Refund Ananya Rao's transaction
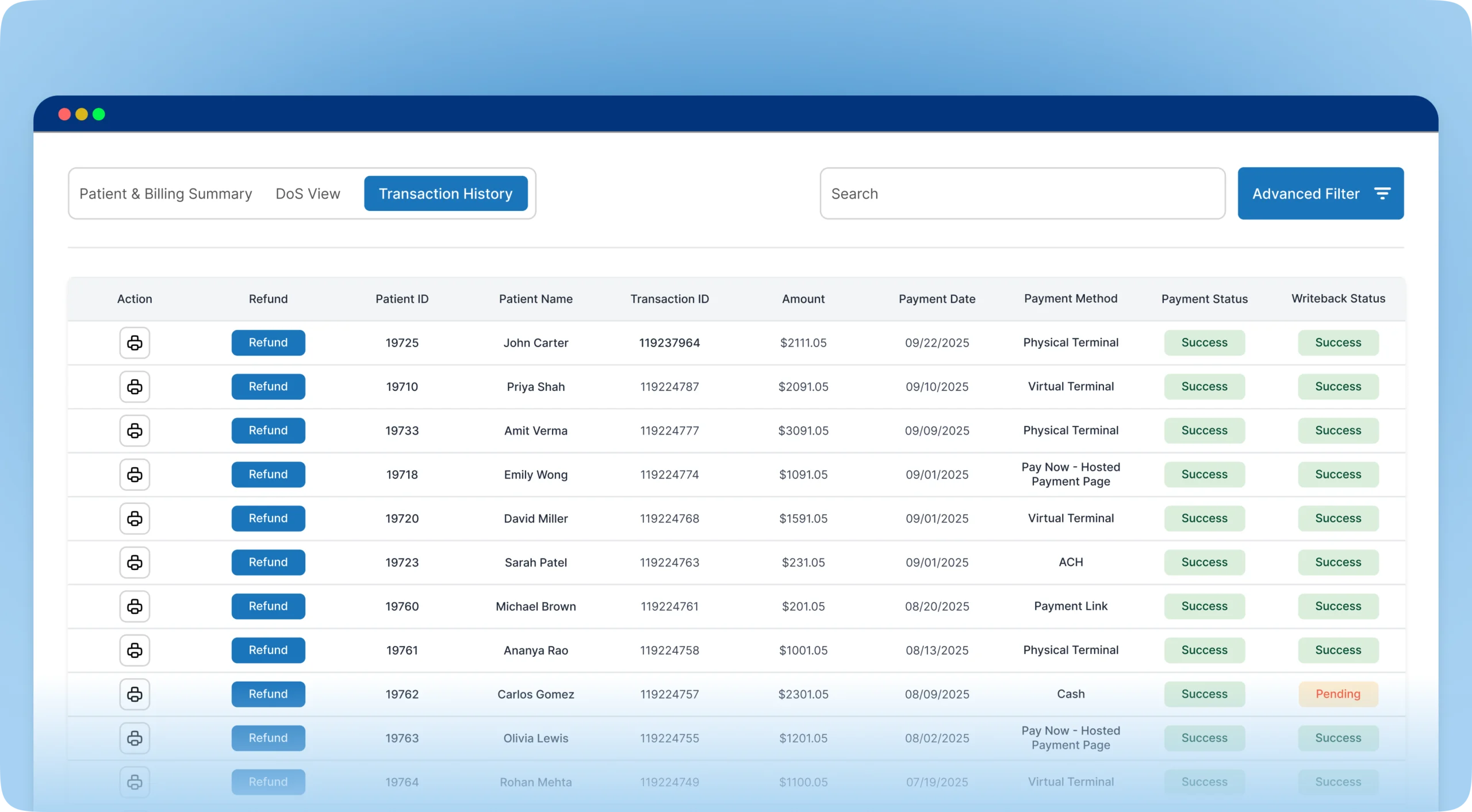The image size is (1472, 812). (x=268, y=650)
